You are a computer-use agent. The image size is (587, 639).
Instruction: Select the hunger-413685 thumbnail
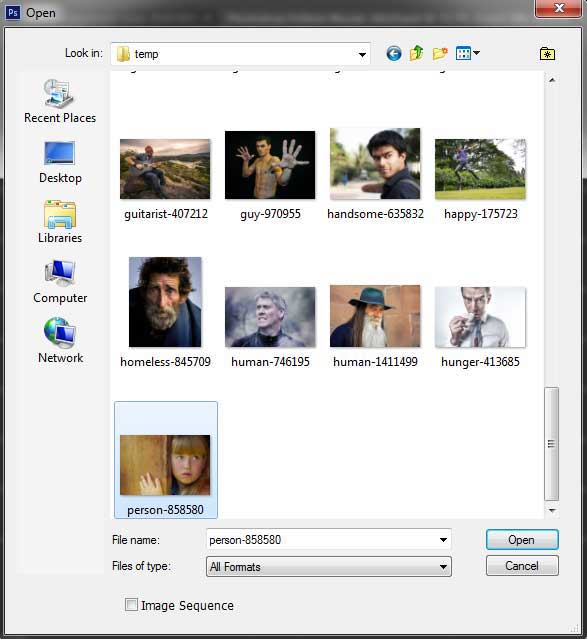(x=480, y=317)
